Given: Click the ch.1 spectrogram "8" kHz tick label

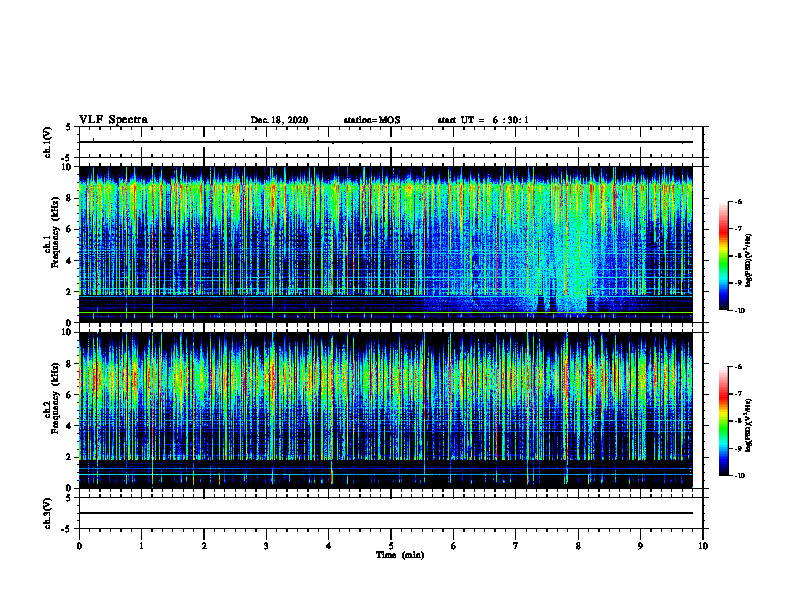Looking at the screenshot, I should pyautogui.click(x=69, y=198).
